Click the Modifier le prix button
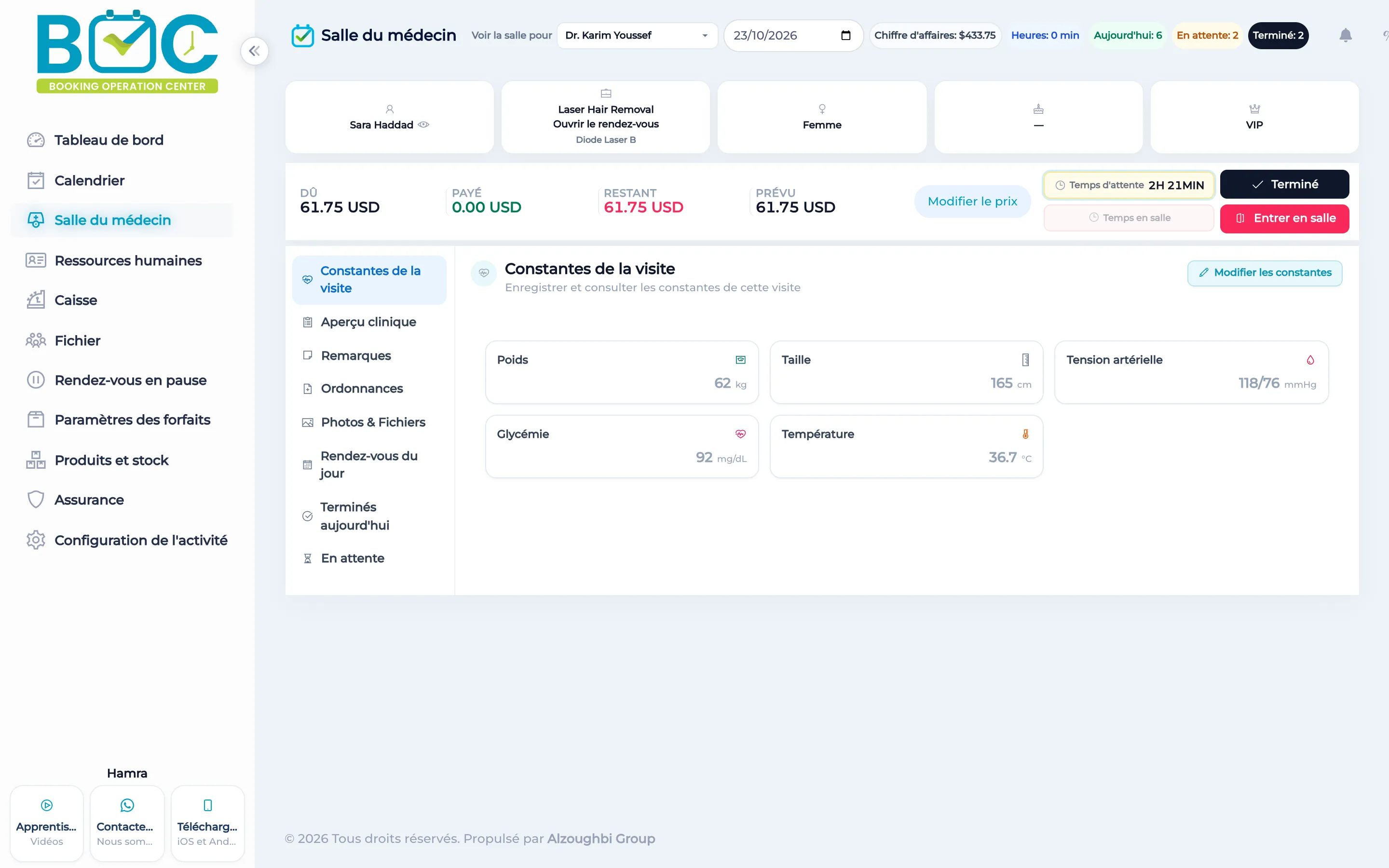Screen dimensions: 1389x868 972,202
